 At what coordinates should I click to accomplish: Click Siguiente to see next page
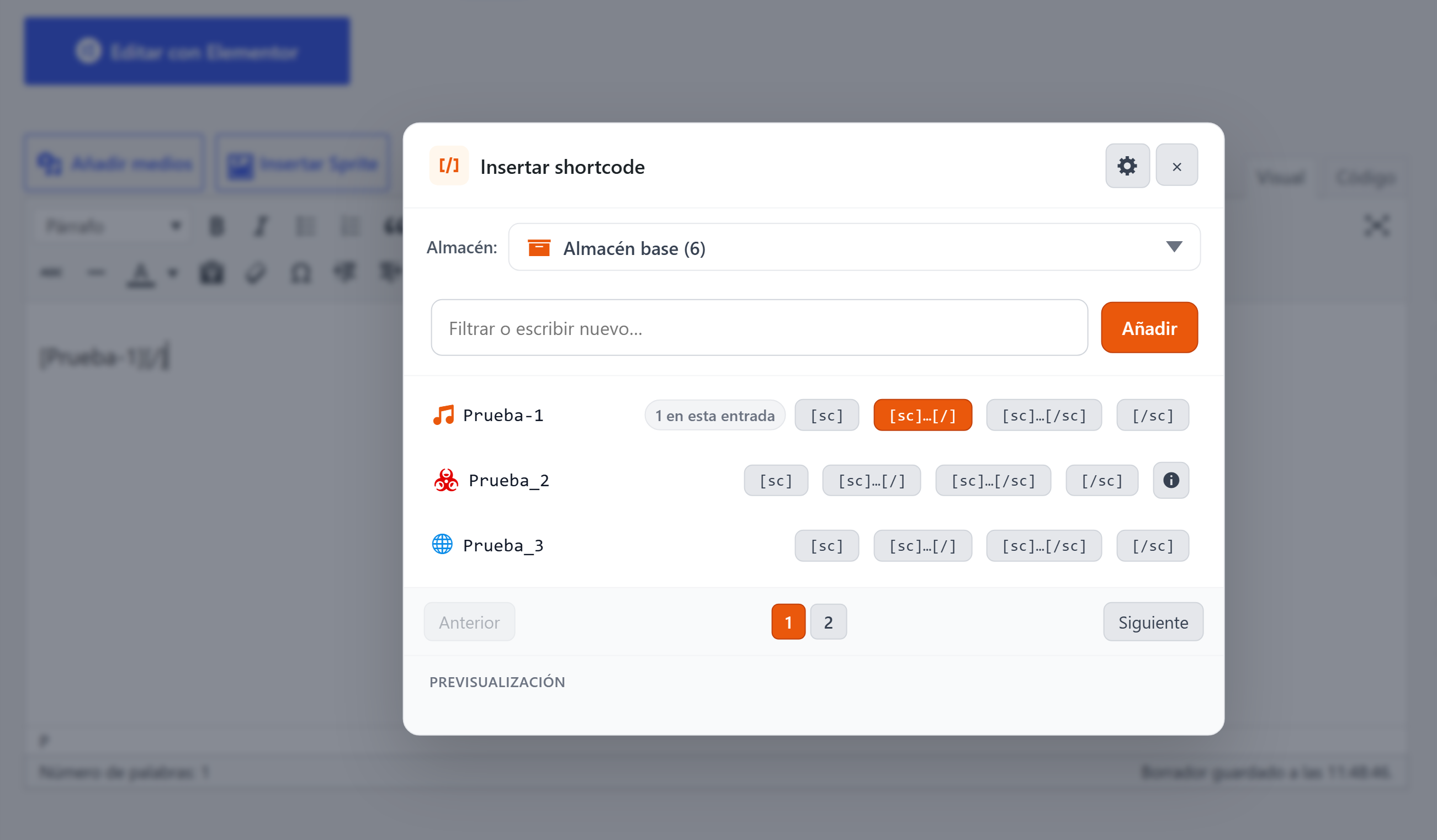[x=1153, y=621]
